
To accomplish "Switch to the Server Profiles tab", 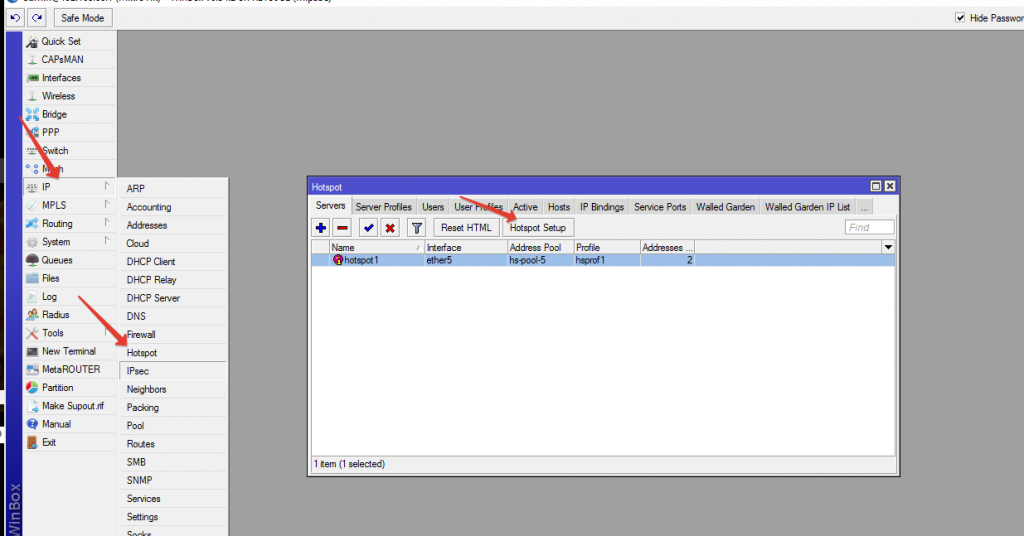I will coord(384,207).
